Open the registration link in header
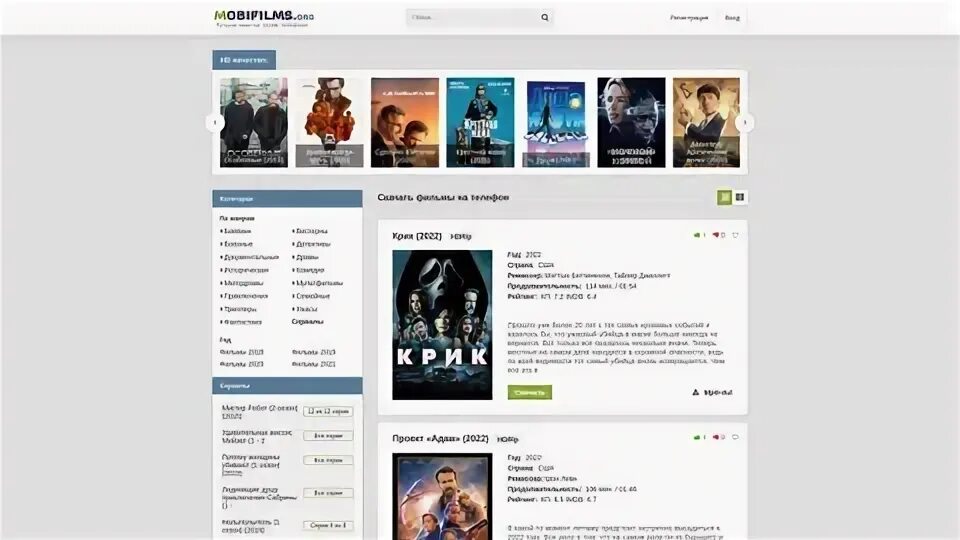The width and height of the screenshot is (960, 540). 689,18
